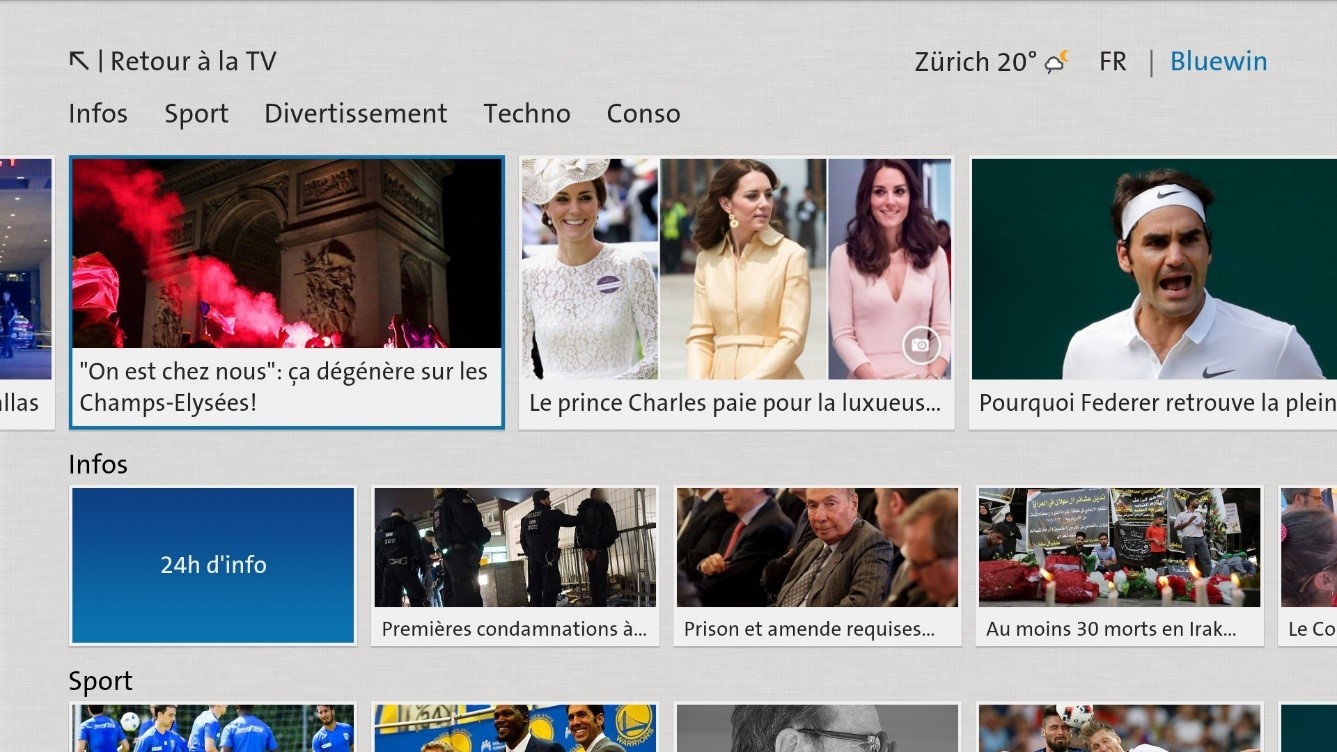Viewport: 1337px width, 752px height.
Task: Open the Bluewin link
Action: pyautogui.click(x=1218, y=62)
